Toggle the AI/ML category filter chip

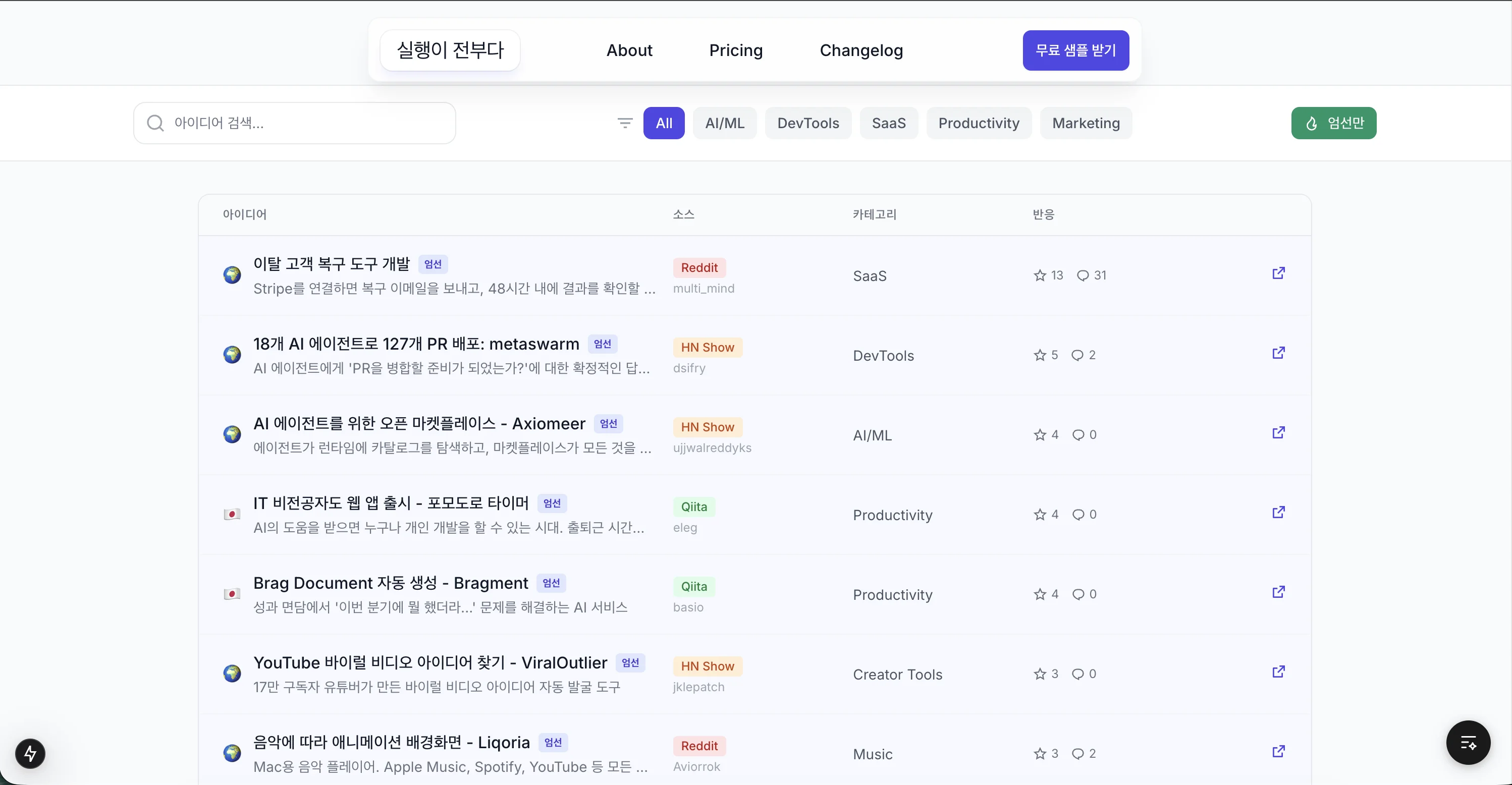(724, 123)
